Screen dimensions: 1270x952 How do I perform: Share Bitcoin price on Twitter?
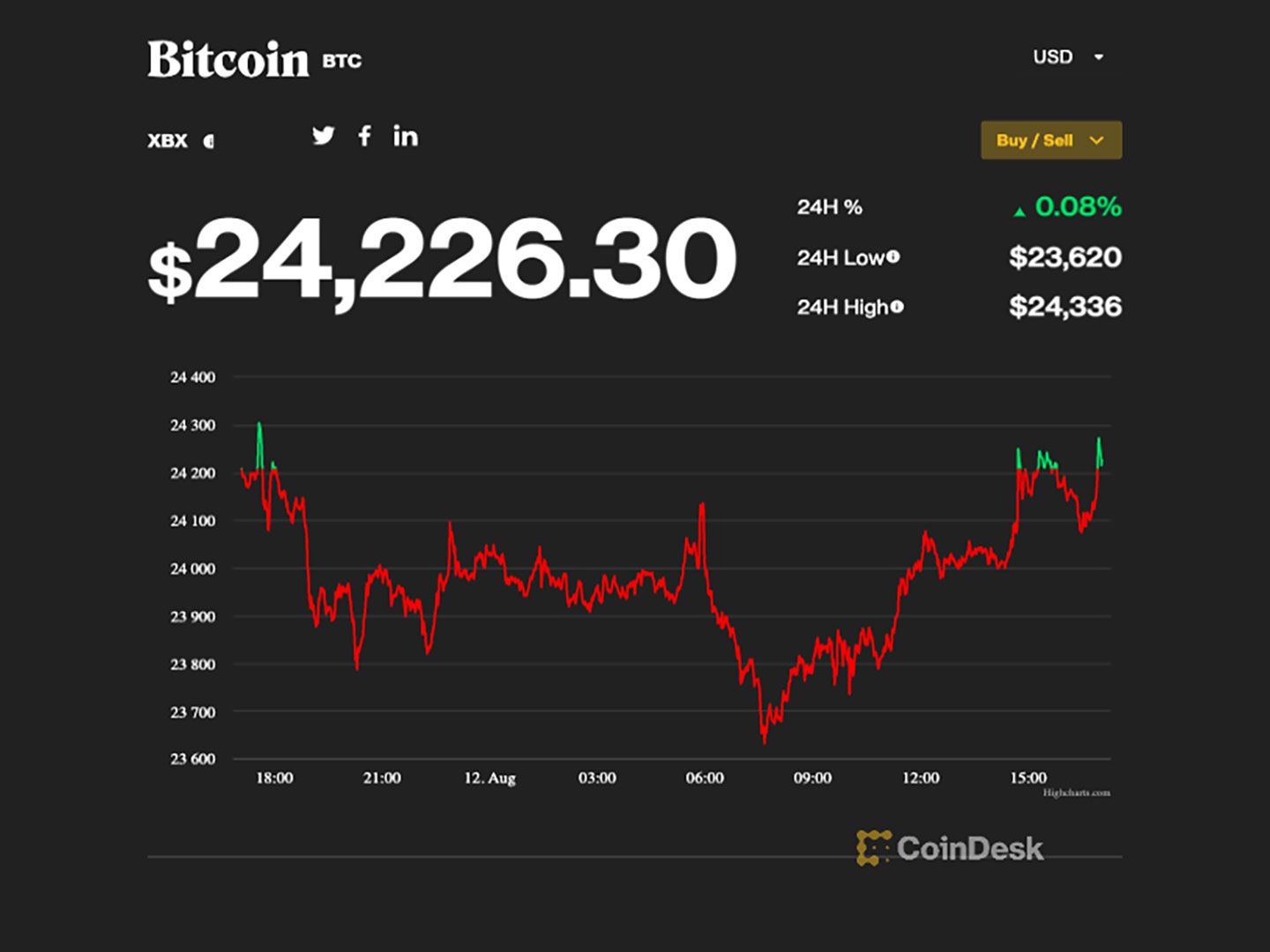[x=325, y=137]
